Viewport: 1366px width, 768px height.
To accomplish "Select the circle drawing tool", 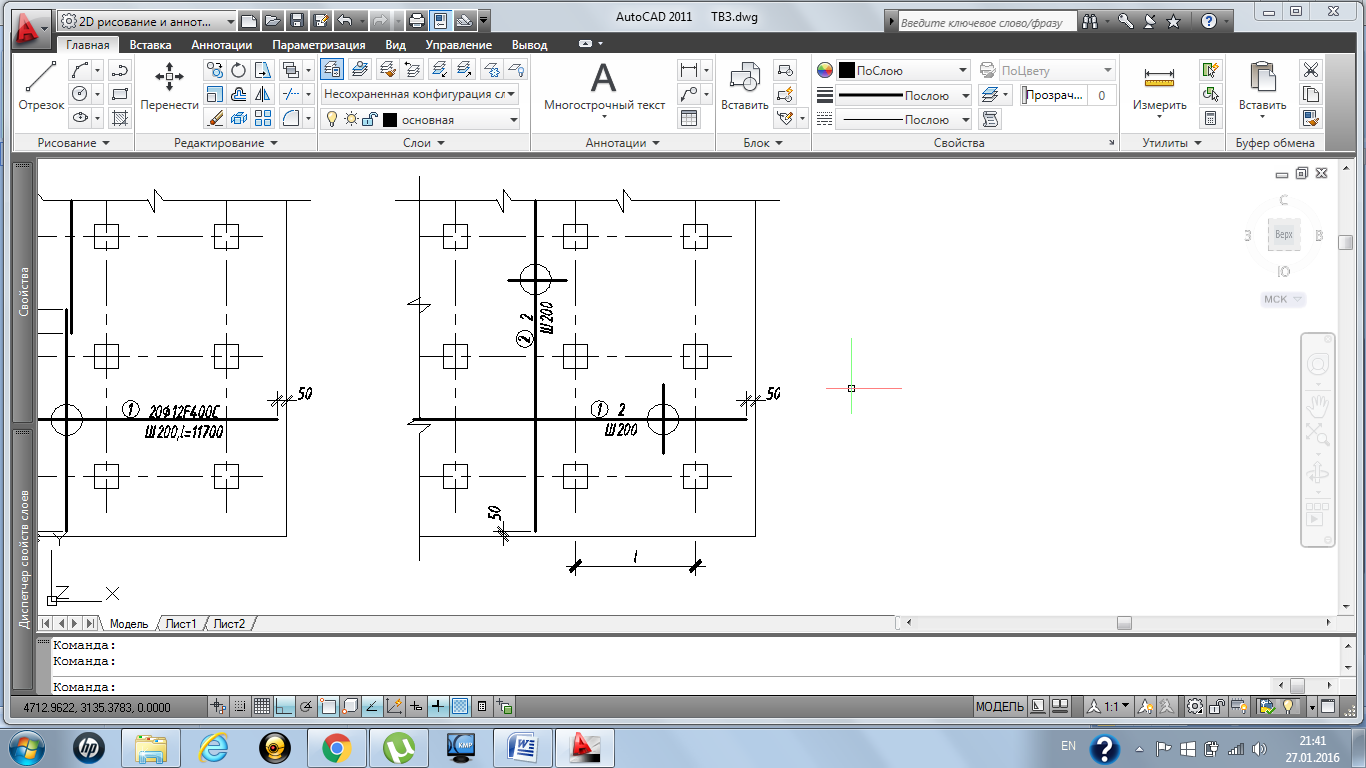I will (80, 94).
